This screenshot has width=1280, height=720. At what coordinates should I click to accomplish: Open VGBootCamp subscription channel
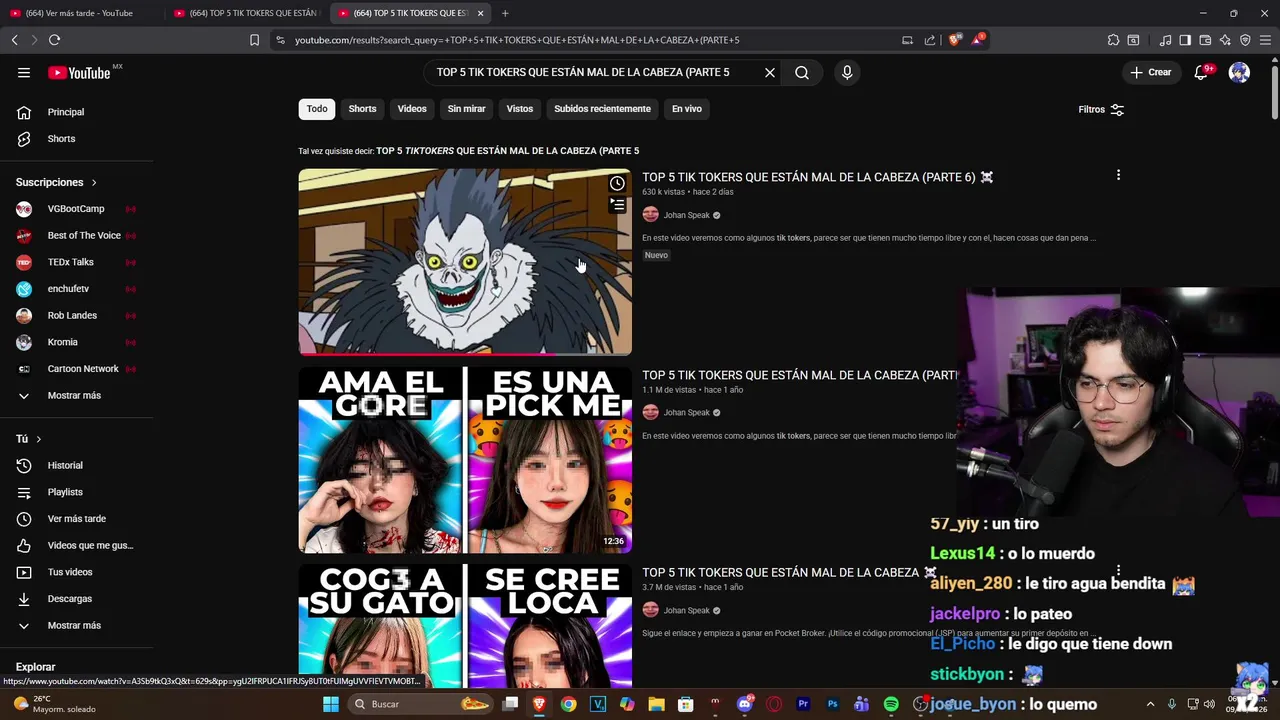click(x=77, y=209)
